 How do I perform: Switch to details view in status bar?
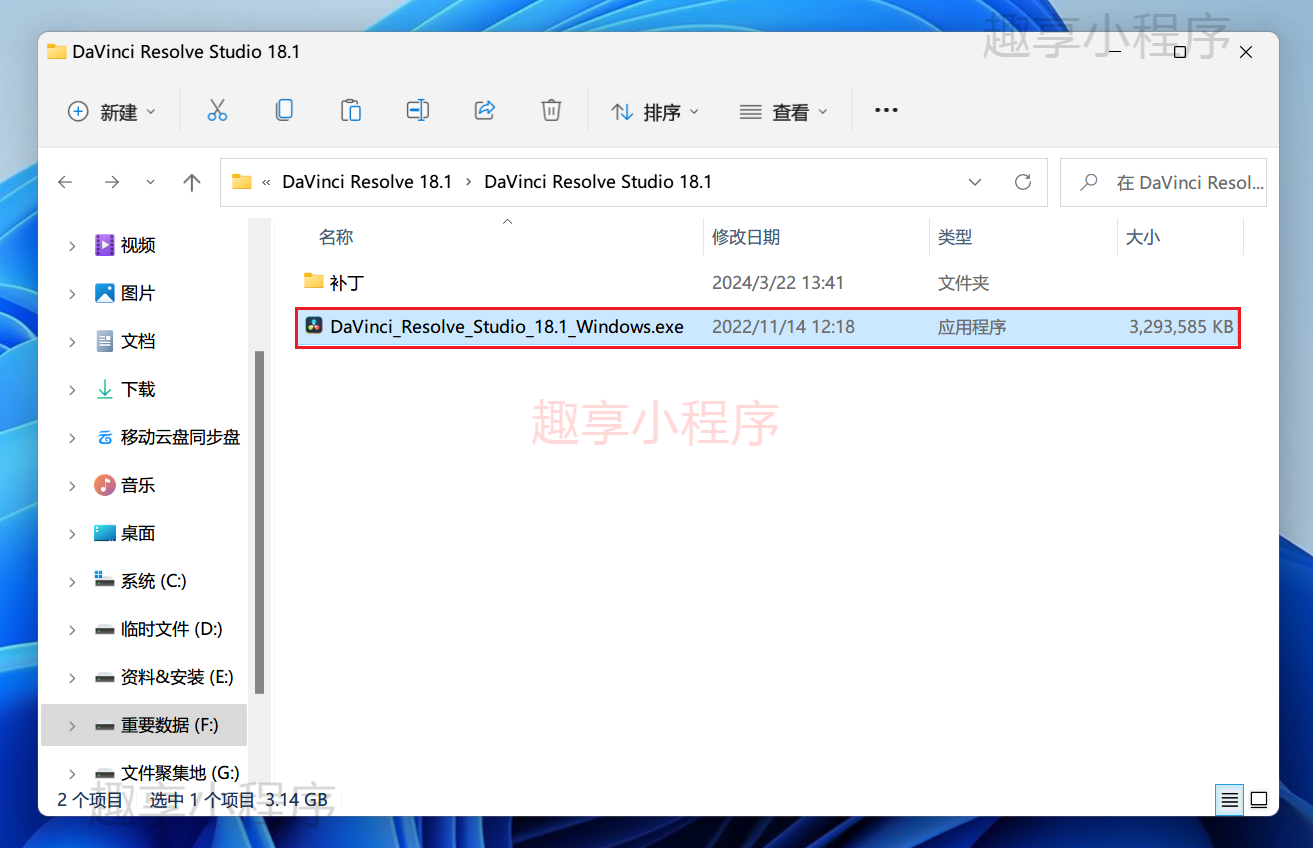[1229, 800]
